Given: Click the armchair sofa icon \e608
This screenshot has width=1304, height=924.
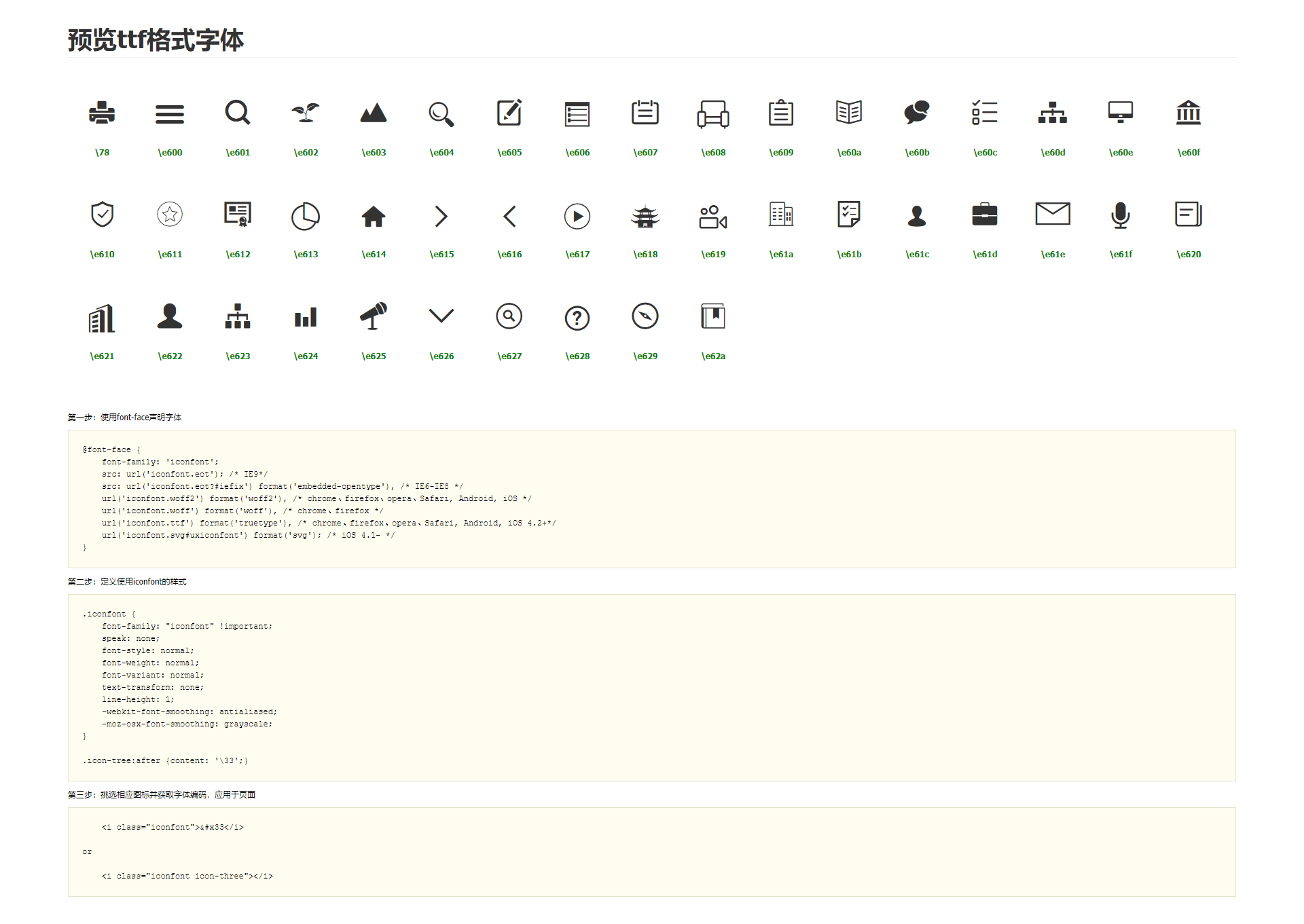Looking at the screenshot, I should coord(713,114).
